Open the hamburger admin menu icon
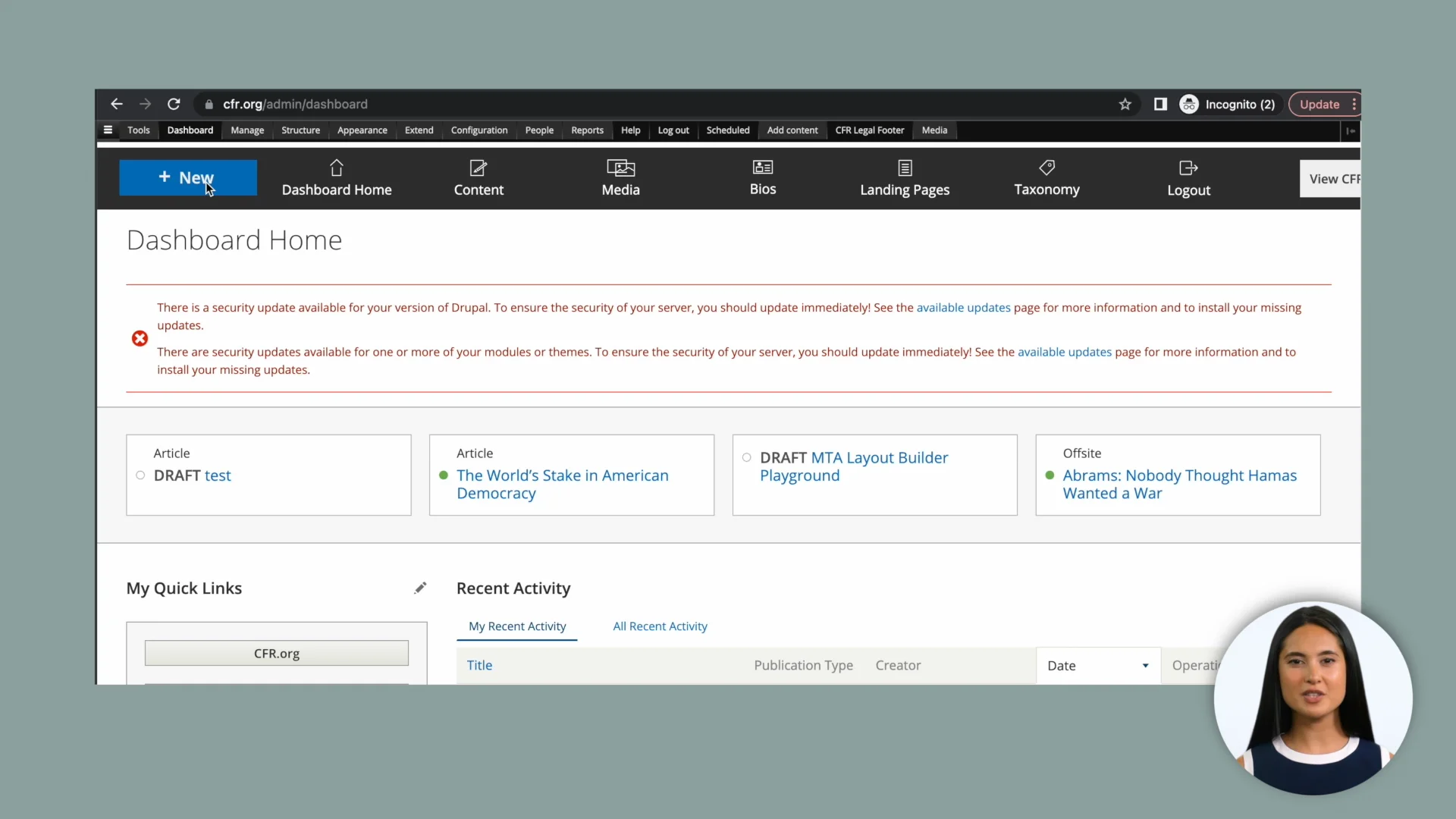The width and height of the screenshot is (1456, 819). 107,130
